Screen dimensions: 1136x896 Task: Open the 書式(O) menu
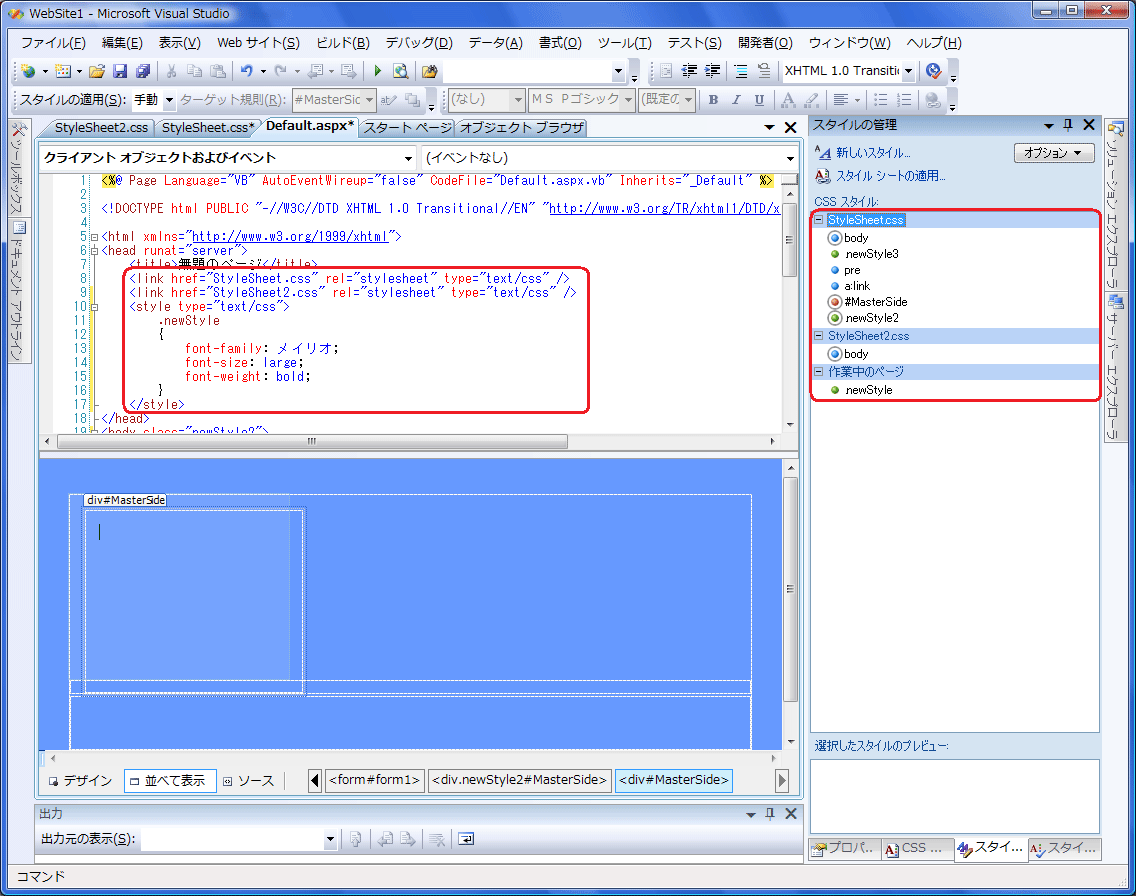559,43
